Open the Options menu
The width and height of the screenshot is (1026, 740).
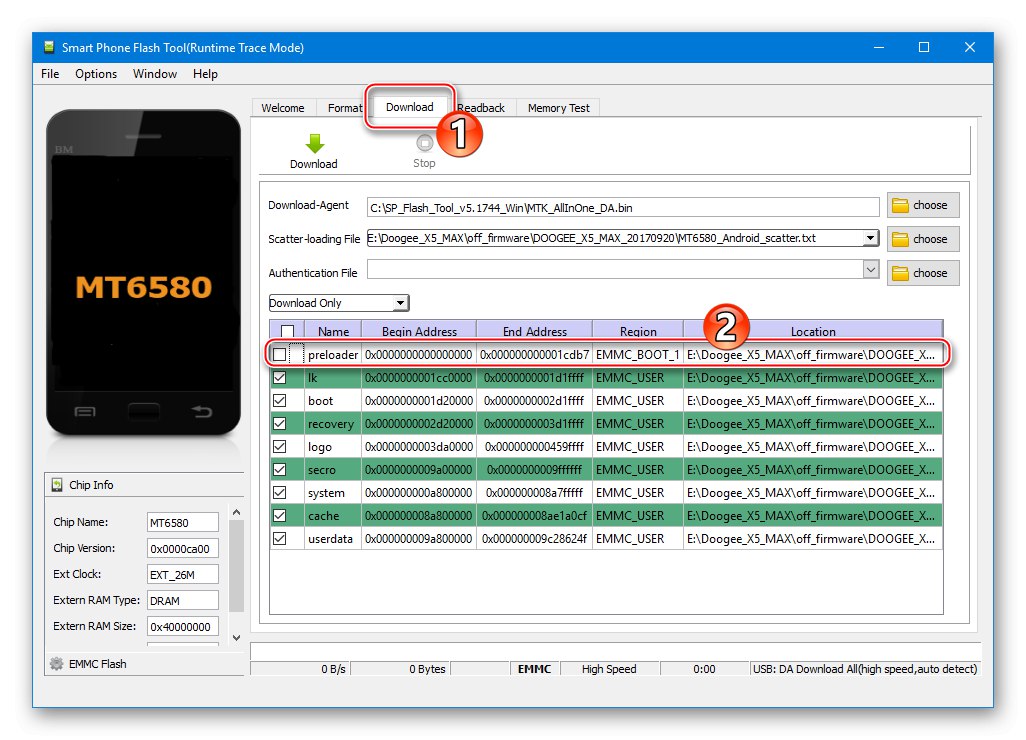[x=95, y=73]
